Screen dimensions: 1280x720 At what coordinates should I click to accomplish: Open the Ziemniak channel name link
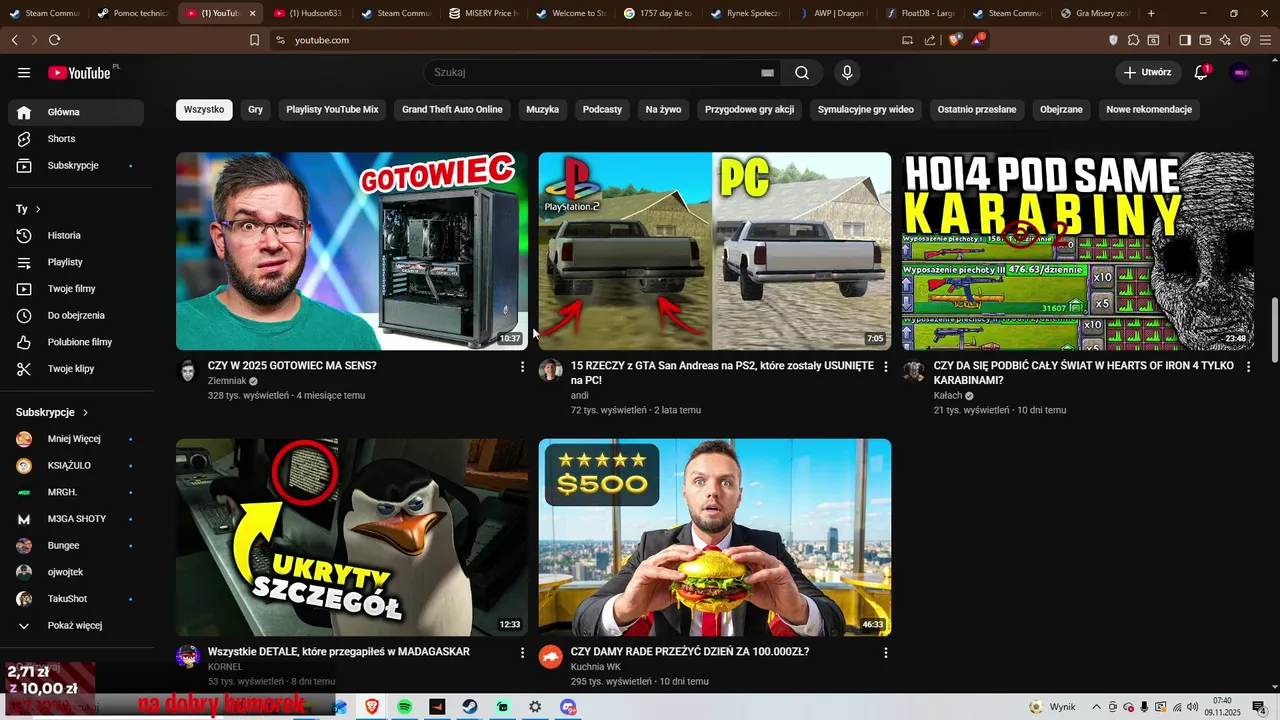pos(227,381)
